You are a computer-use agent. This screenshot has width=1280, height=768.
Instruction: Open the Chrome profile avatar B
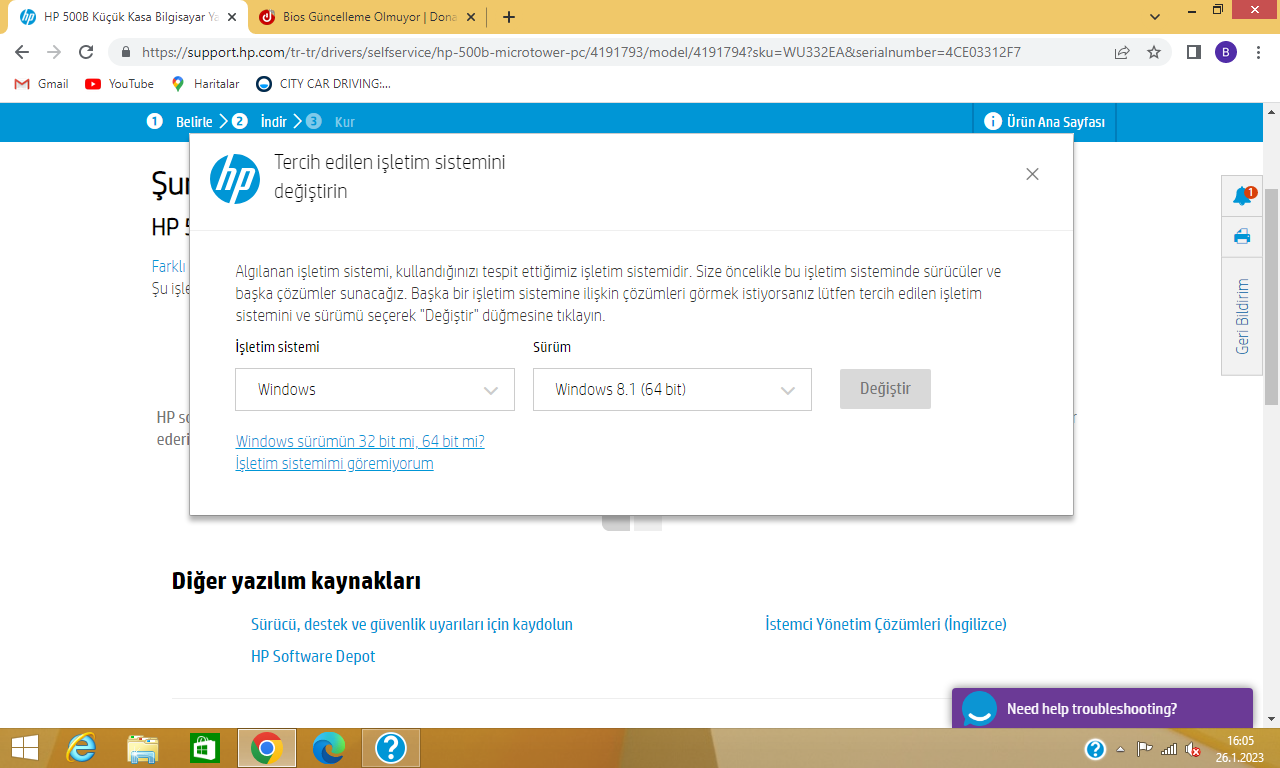1226,52
